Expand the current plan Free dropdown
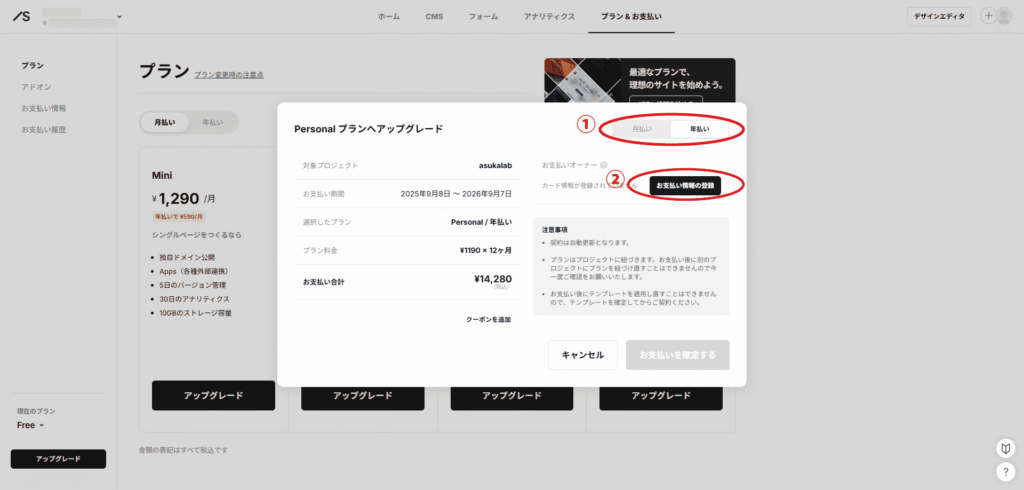 [30, 425]
